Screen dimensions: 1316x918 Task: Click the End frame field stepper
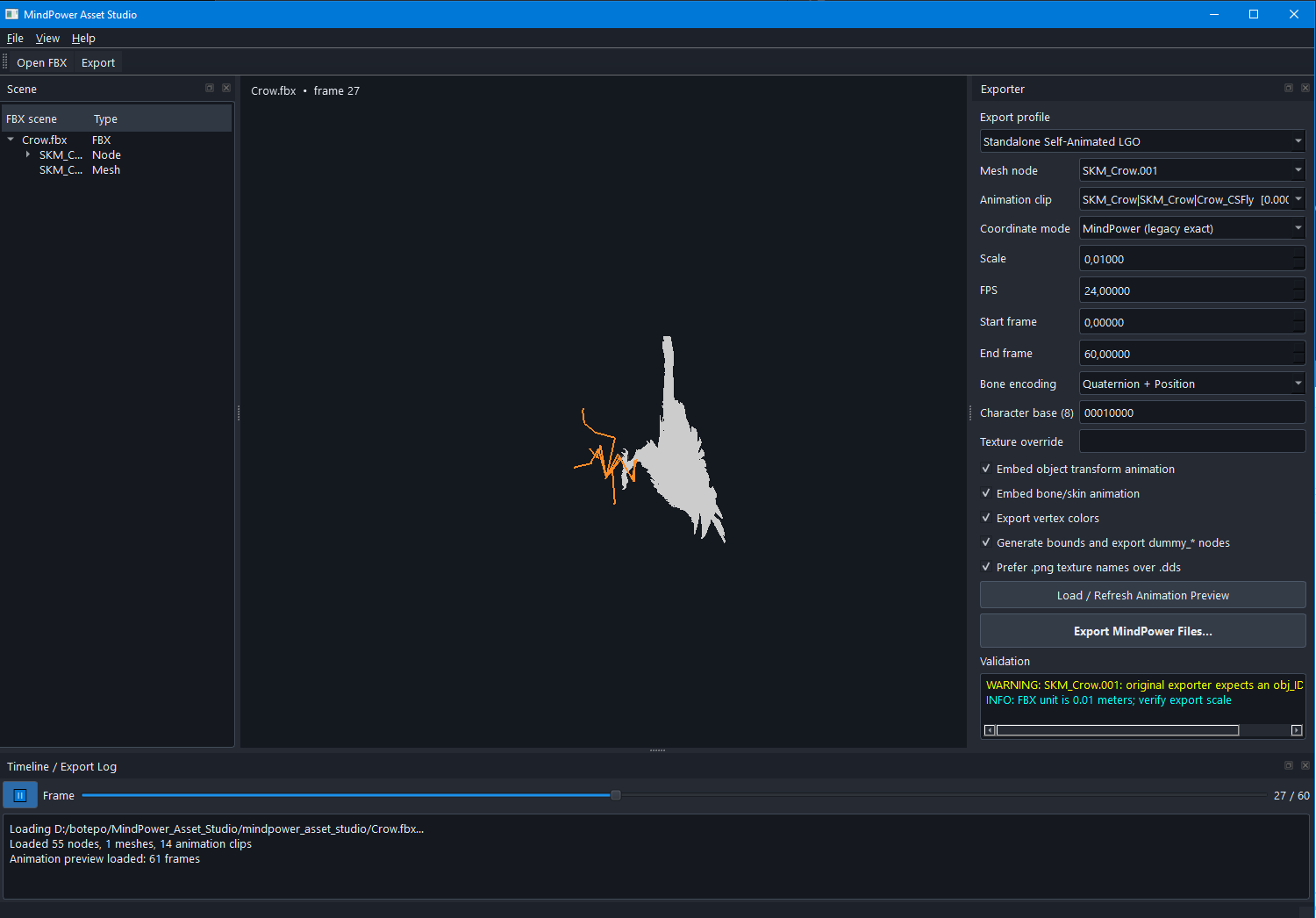[x=1299, y=354]
